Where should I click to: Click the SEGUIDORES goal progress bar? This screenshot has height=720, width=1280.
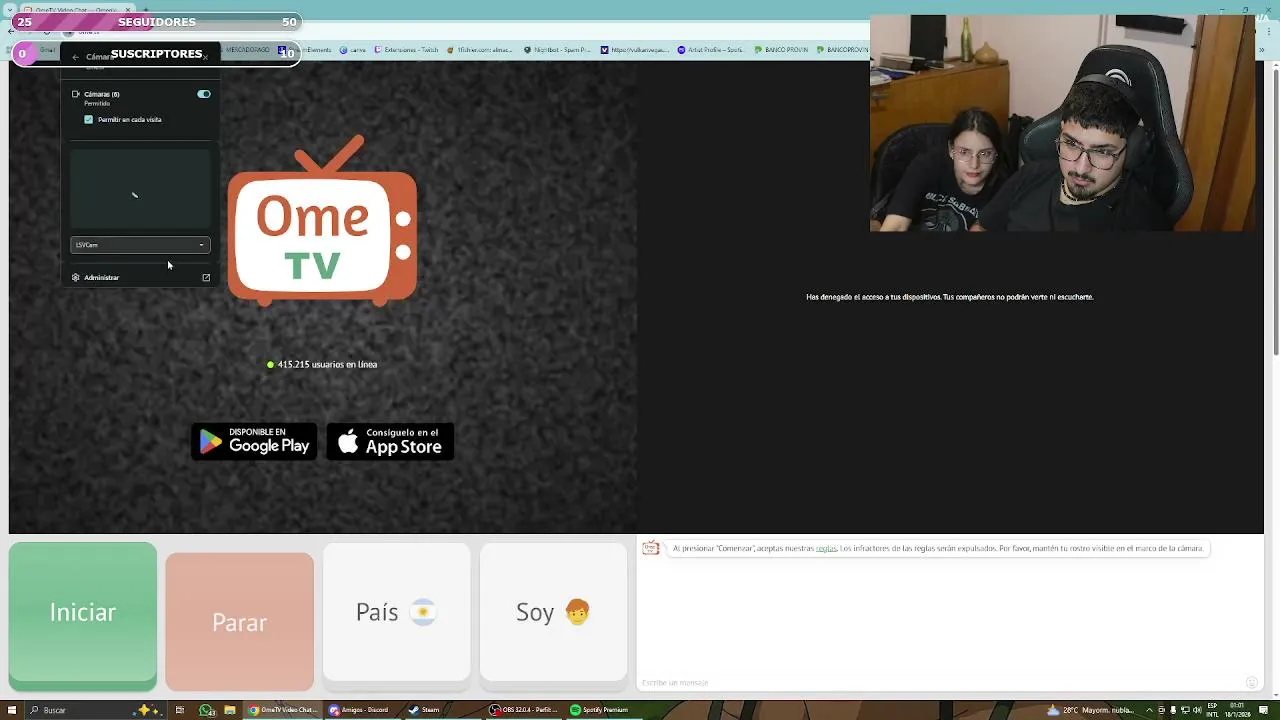coord(157,22)
